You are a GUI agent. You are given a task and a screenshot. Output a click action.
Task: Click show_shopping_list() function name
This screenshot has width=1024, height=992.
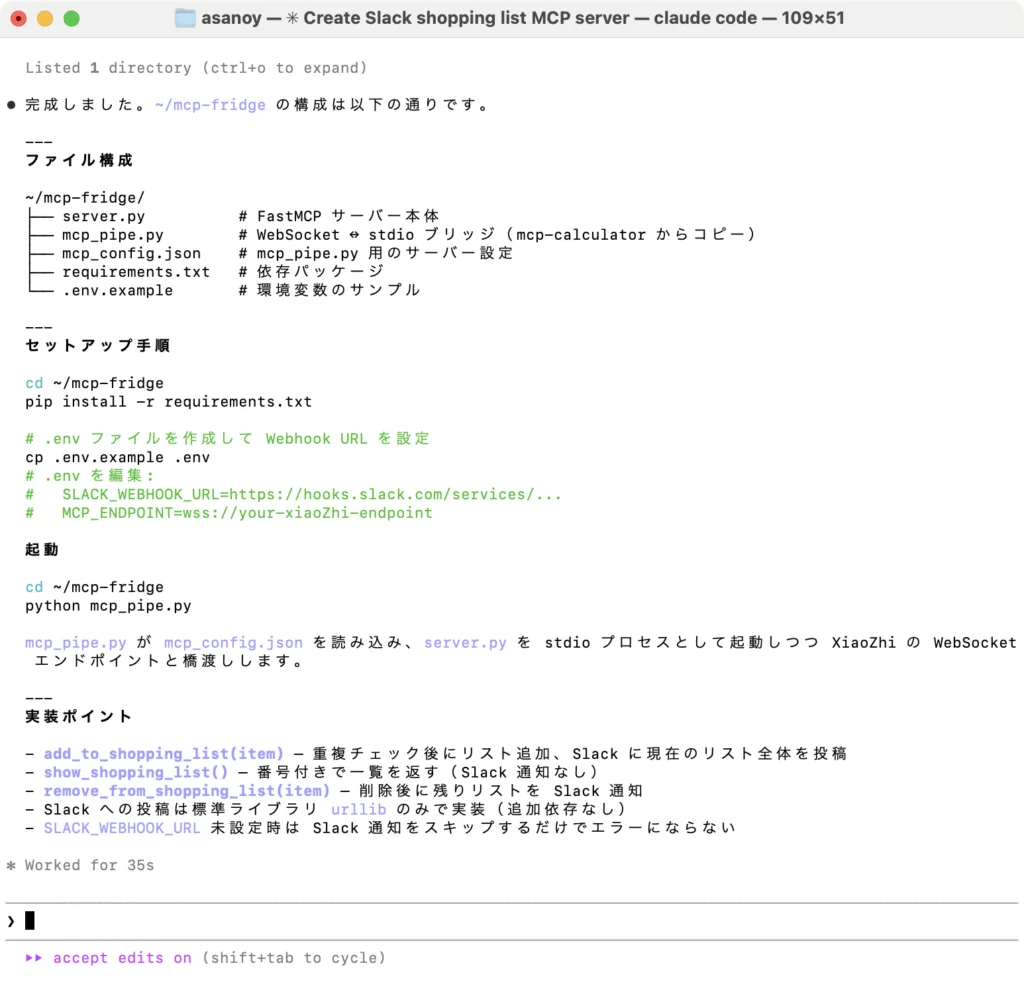tap(136, 773)
